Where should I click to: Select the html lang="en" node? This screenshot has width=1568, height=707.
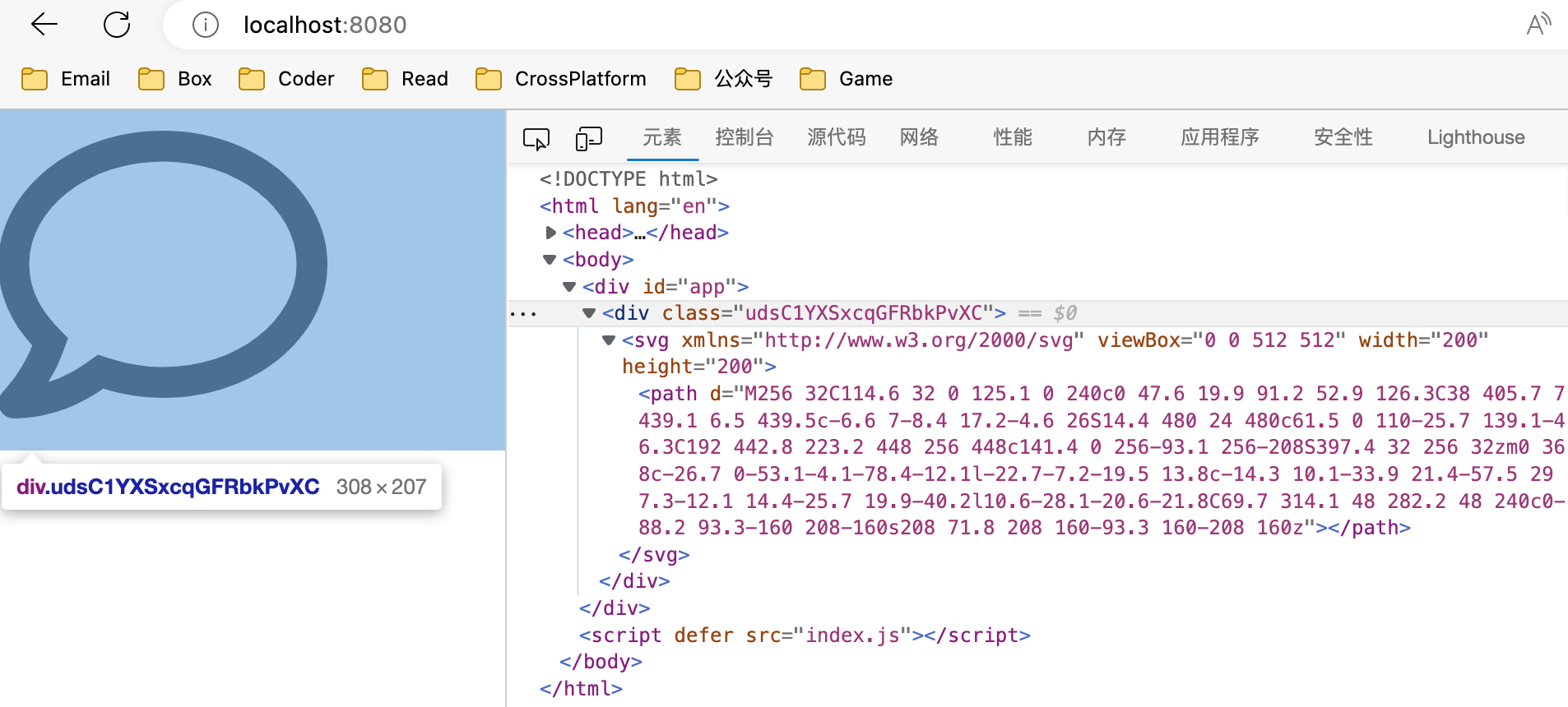click(634, 206)
